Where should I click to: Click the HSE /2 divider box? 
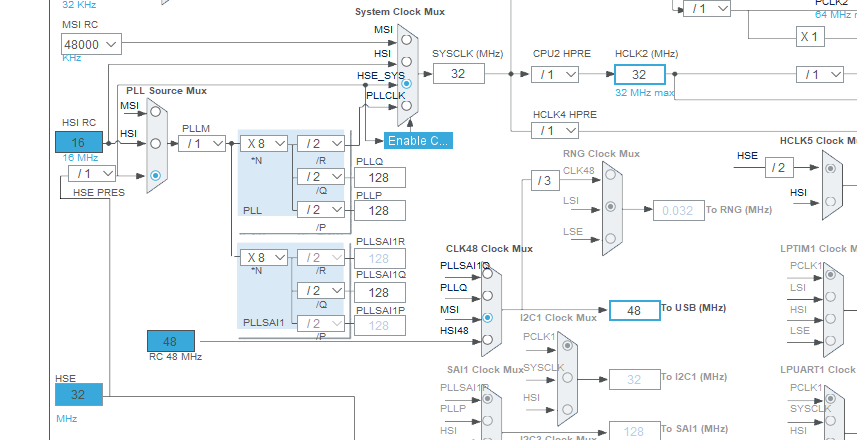779,168
